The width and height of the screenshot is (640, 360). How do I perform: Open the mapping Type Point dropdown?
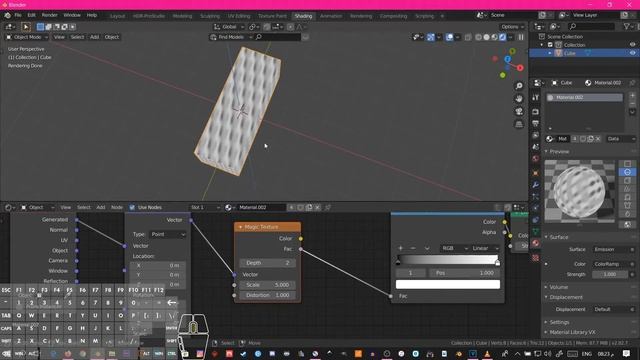pos(168,234)
